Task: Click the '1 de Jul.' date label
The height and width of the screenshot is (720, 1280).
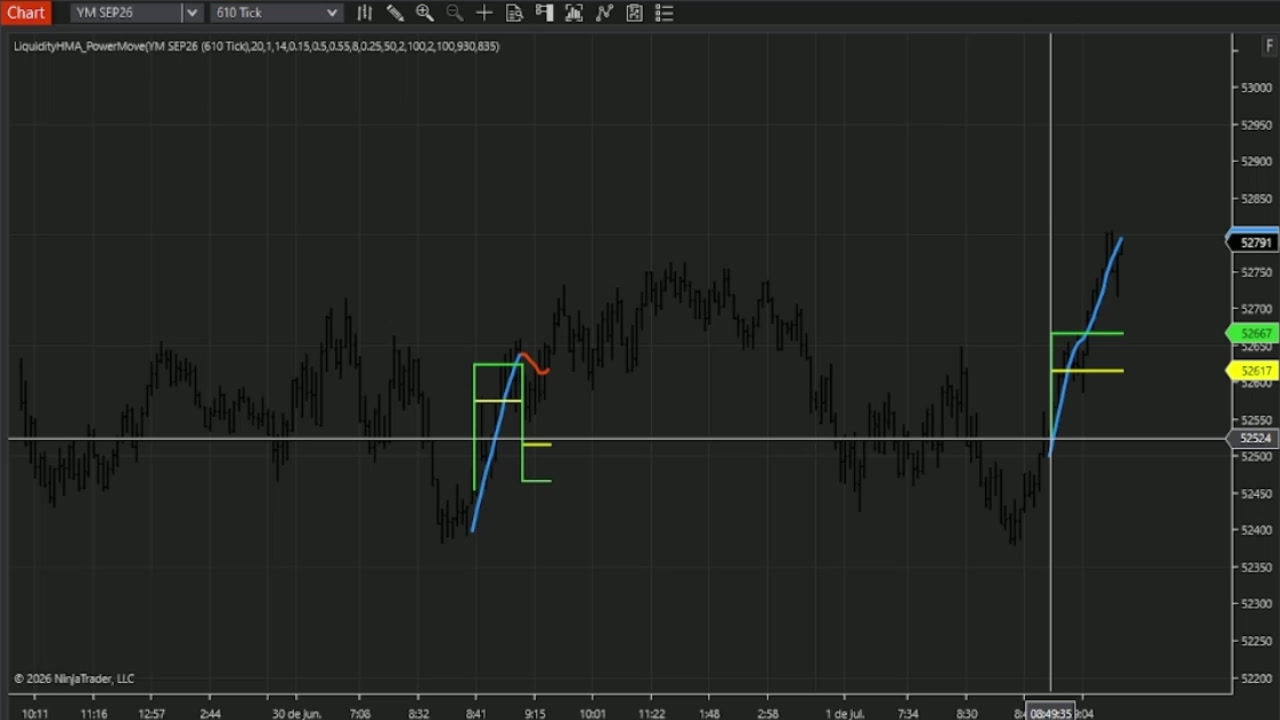Action: pyautogui.click(x=845, y=713)
